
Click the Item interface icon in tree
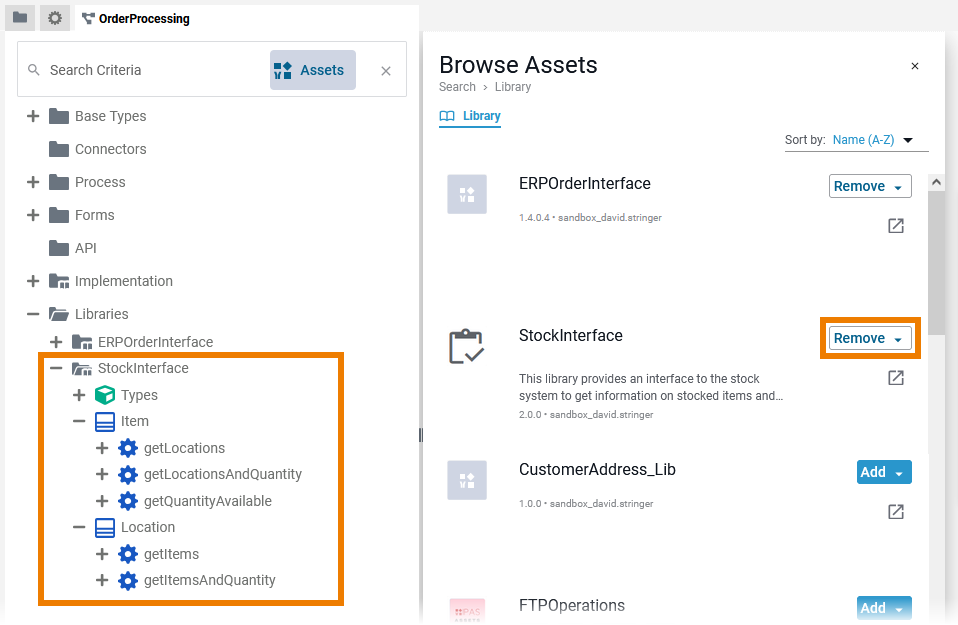(105, 421)
